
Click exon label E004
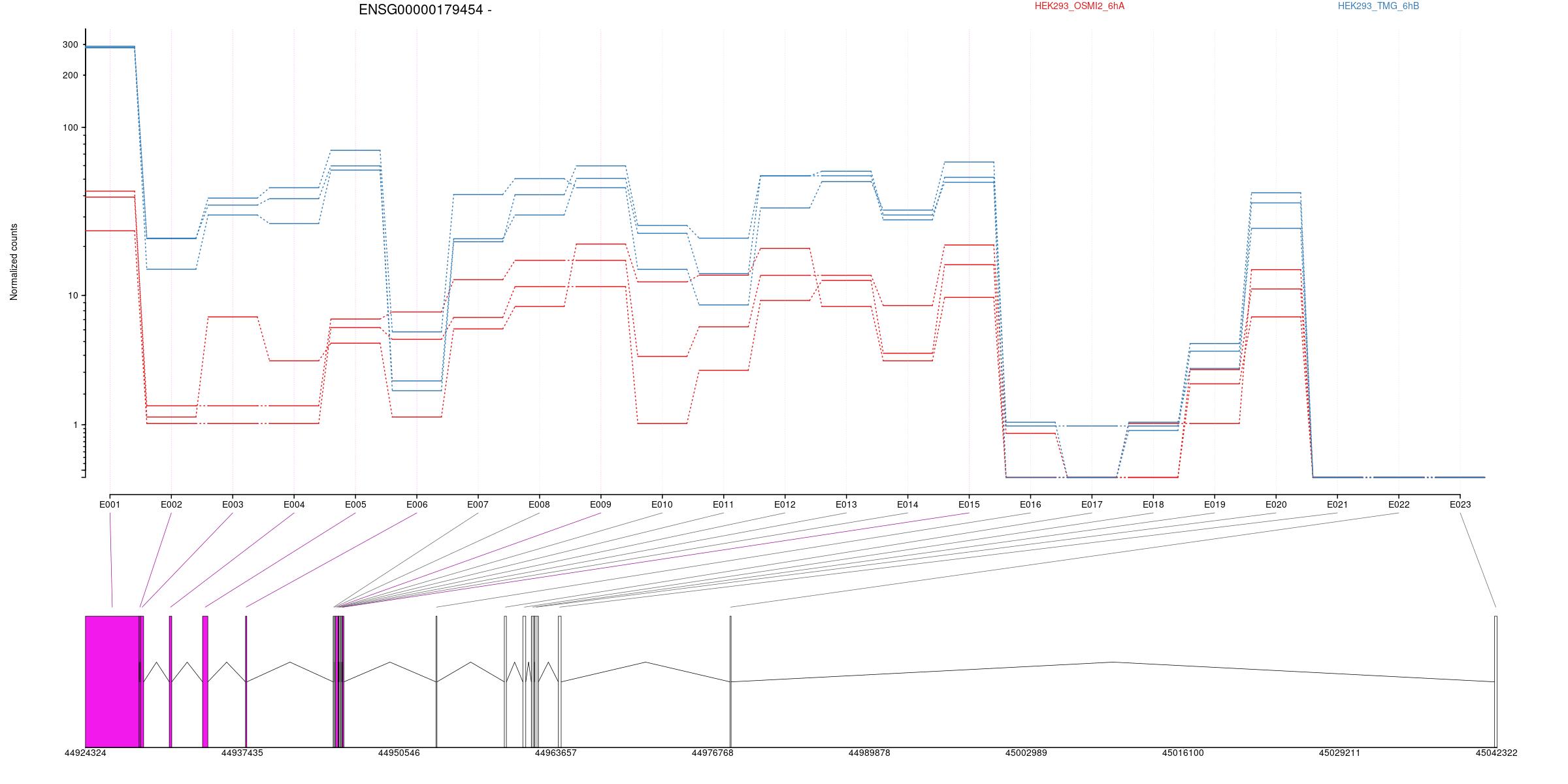point(294,504)
